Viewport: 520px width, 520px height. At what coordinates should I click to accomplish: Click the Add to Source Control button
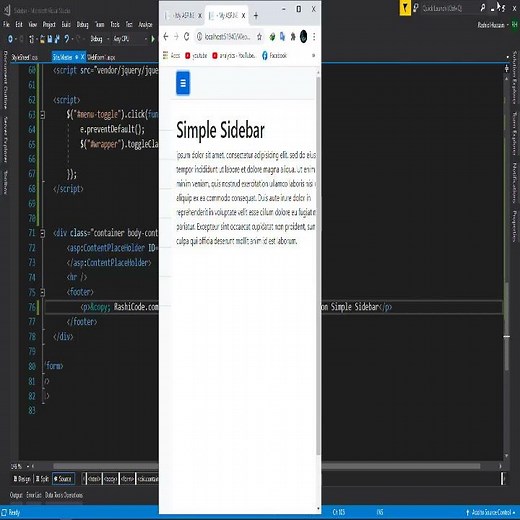click(491, 512)
